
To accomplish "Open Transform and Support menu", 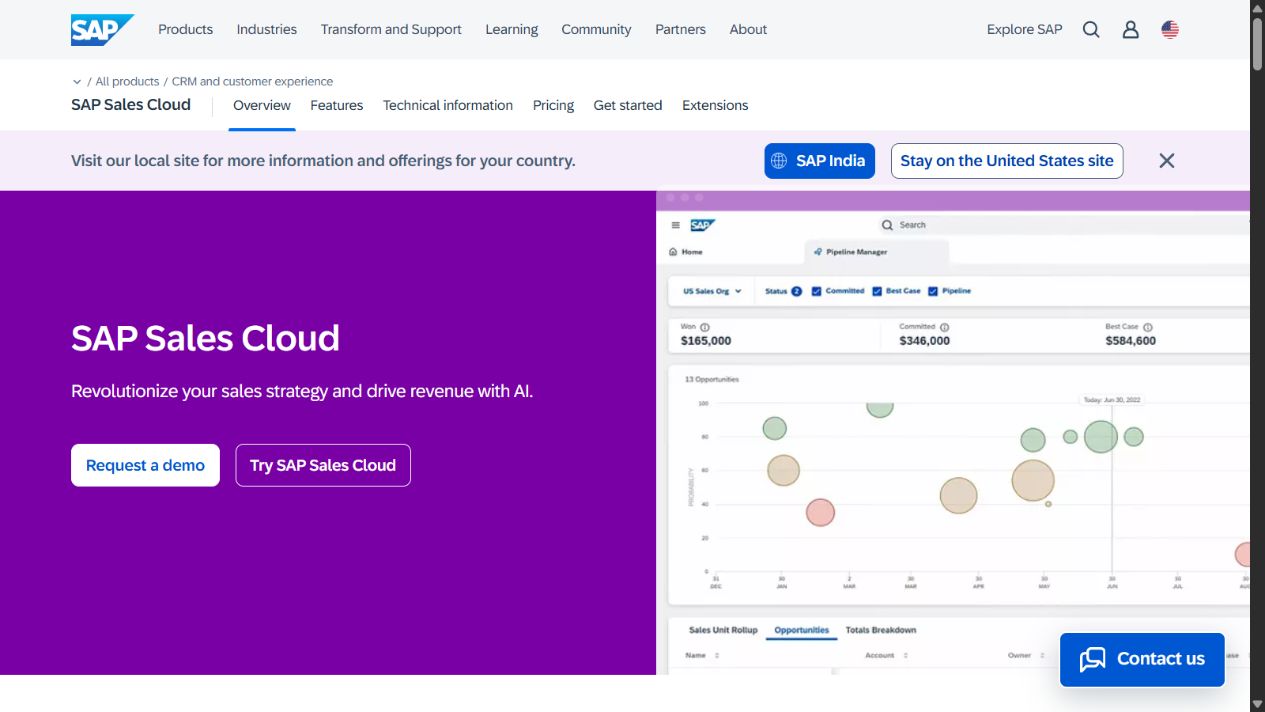I will pyautogui.click(x=391, y=30).
